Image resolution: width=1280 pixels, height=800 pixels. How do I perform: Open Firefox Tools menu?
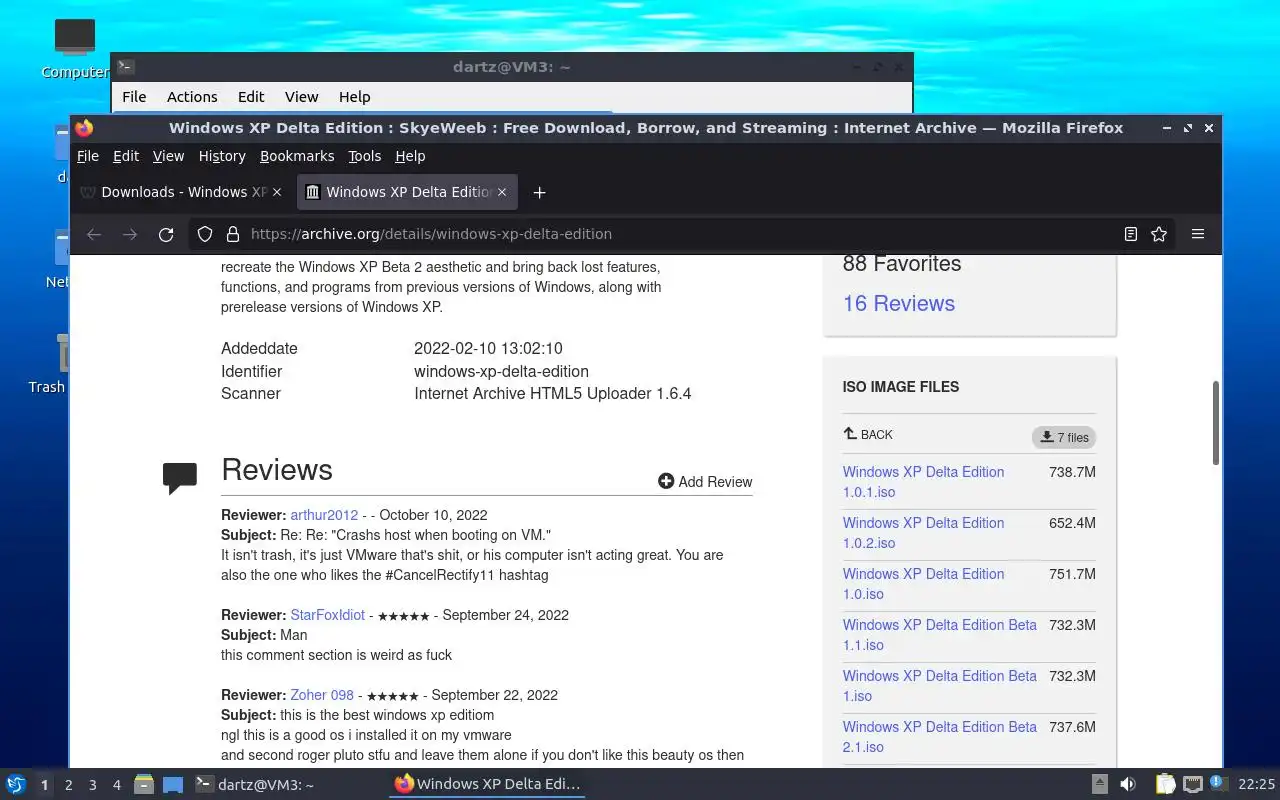point(365,156)
